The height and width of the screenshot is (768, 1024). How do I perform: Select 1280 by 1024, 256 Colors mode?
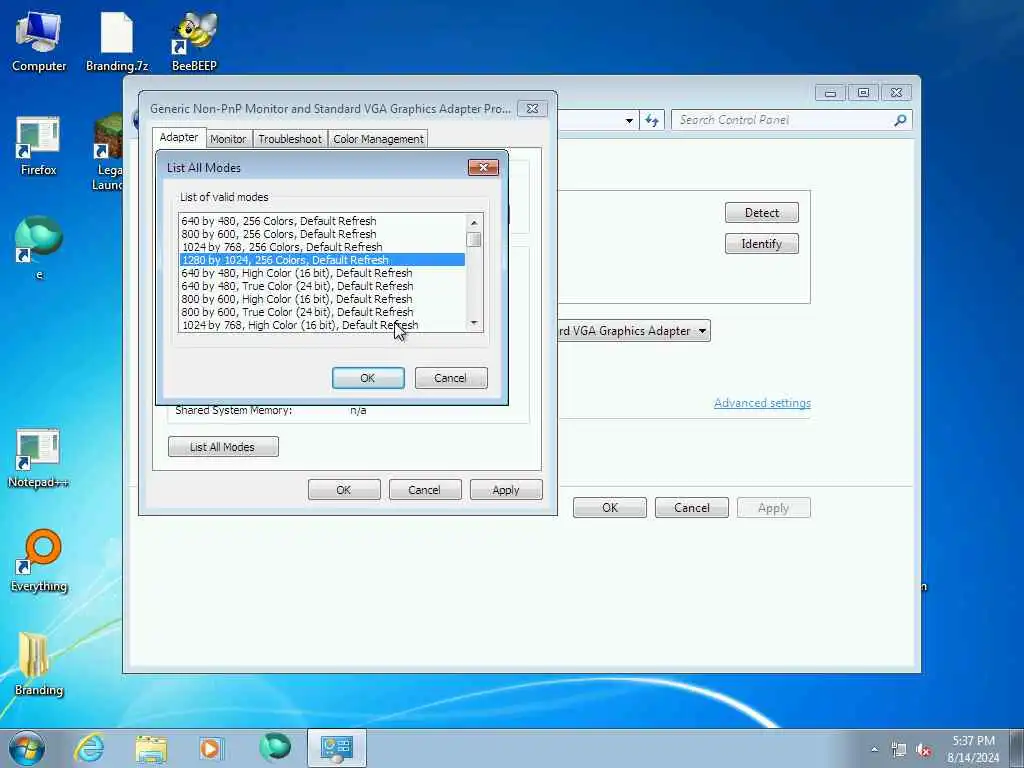click(x=322, y=260)
